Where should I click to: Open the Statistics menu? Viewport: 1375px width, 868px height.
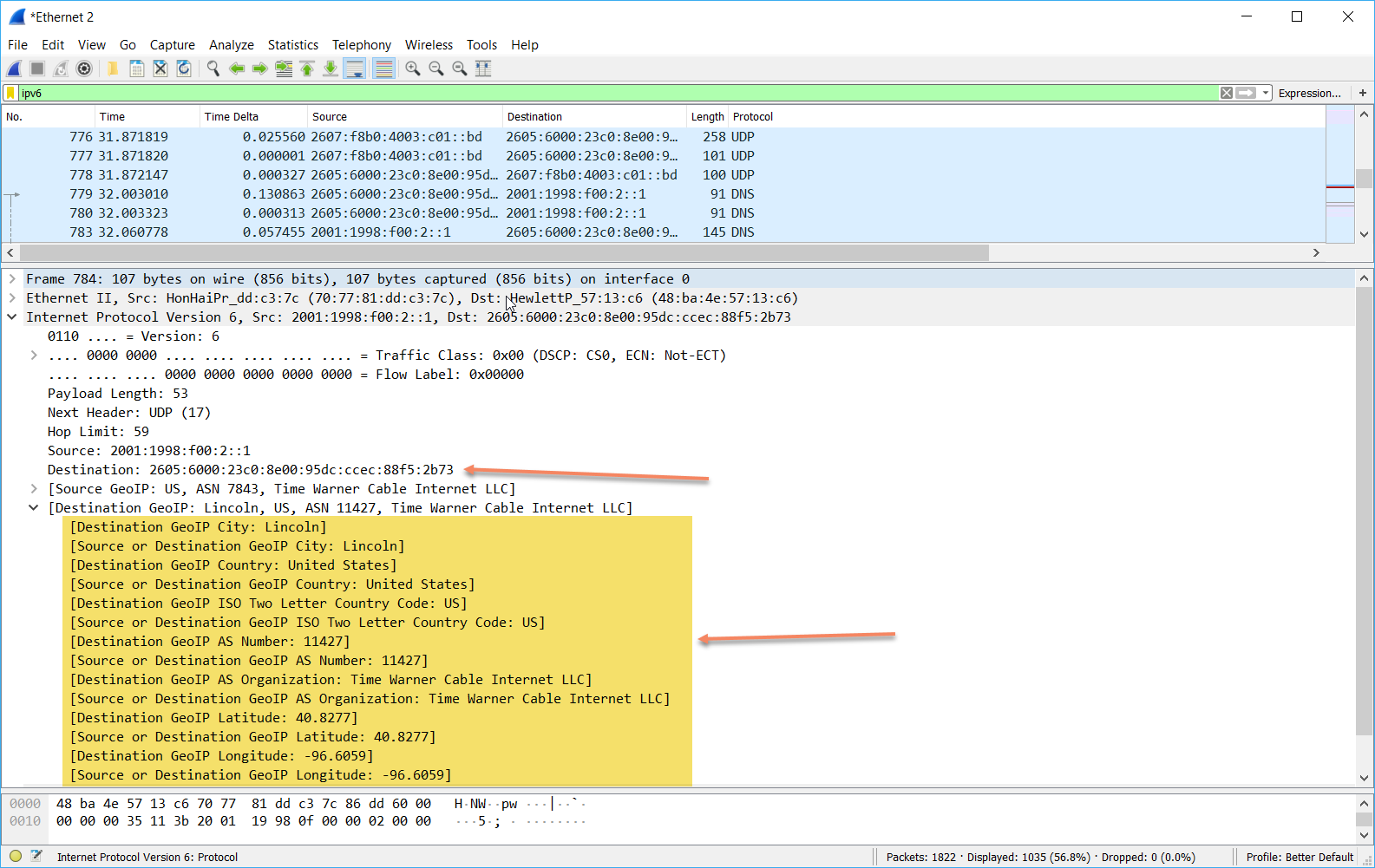[292, 45]
